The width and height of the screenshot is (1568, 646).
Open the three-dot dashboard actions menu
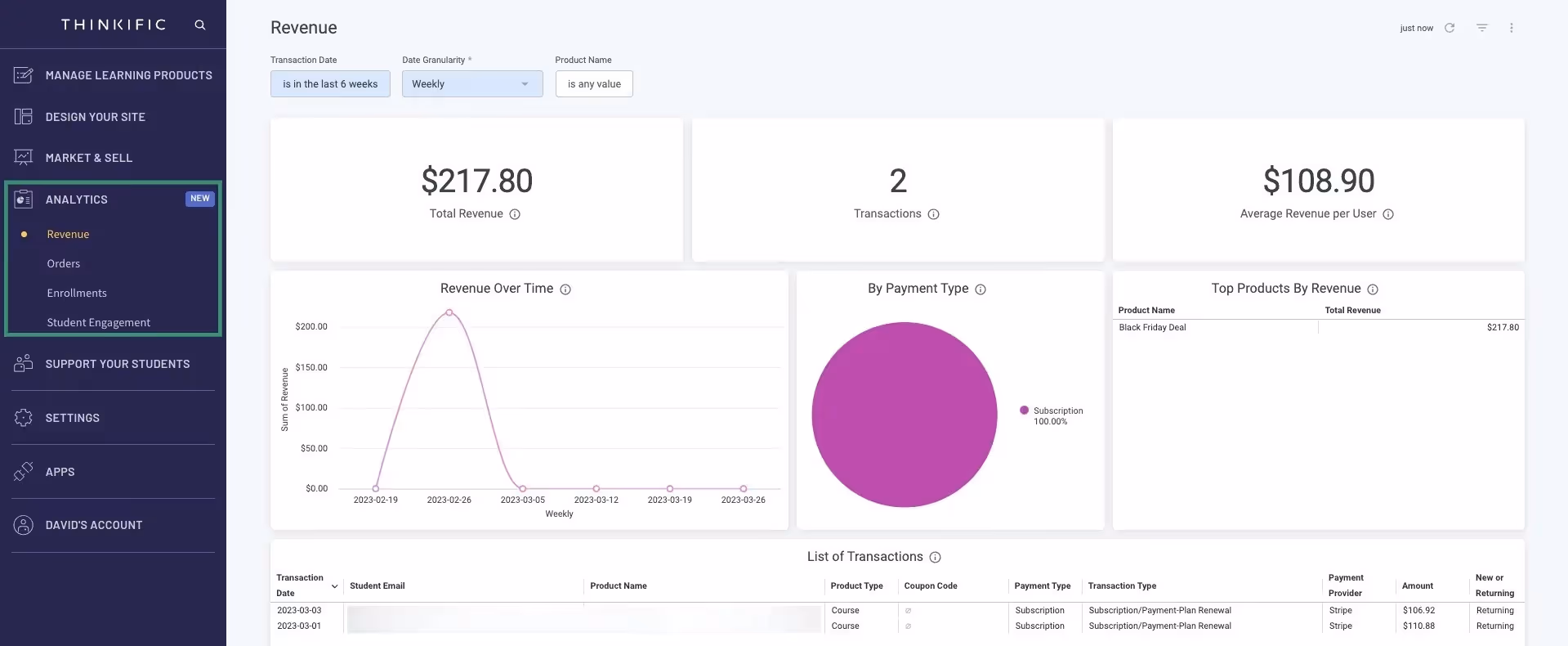(x=1512, y=28)
